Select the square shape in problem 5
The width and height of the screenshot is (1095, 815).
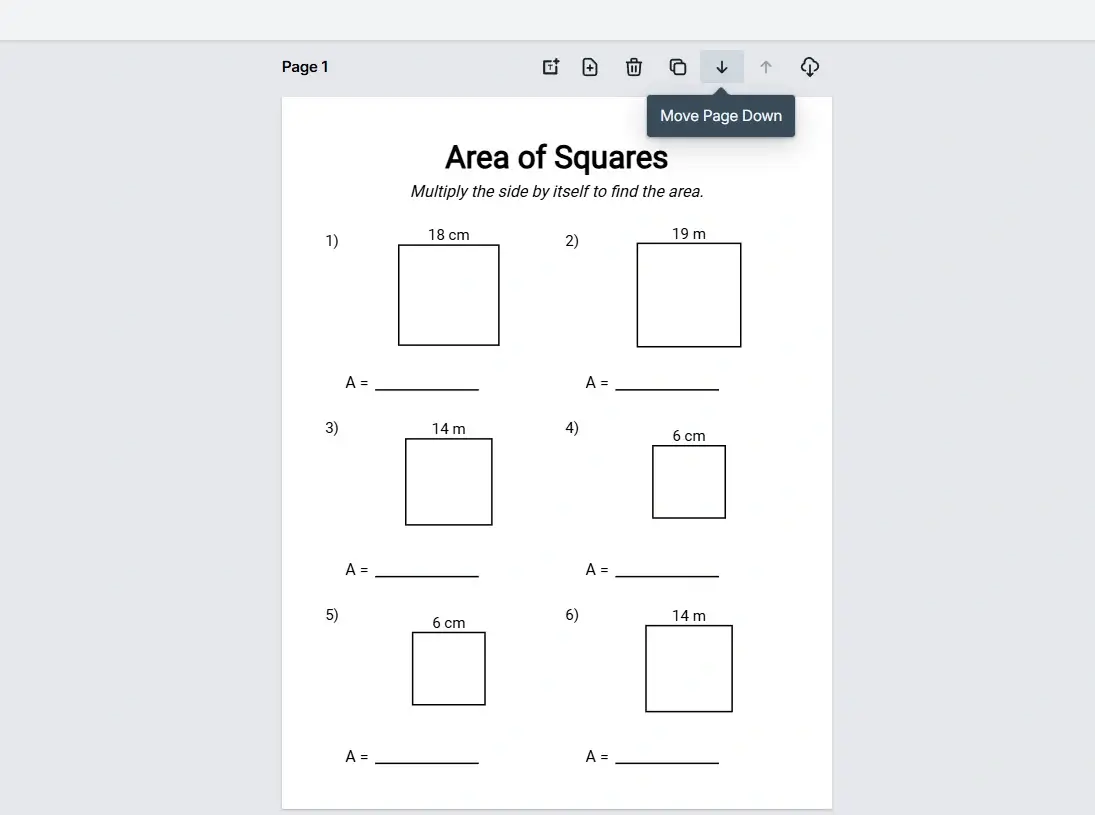point(449,669)
